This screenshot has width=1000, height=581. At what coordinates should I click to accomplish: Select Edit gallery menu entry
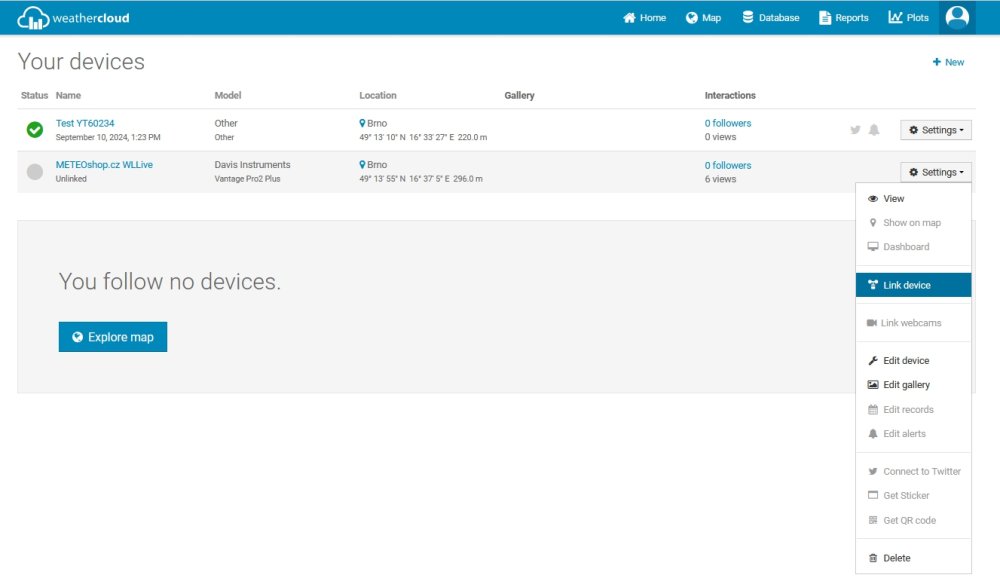point(906,385)
